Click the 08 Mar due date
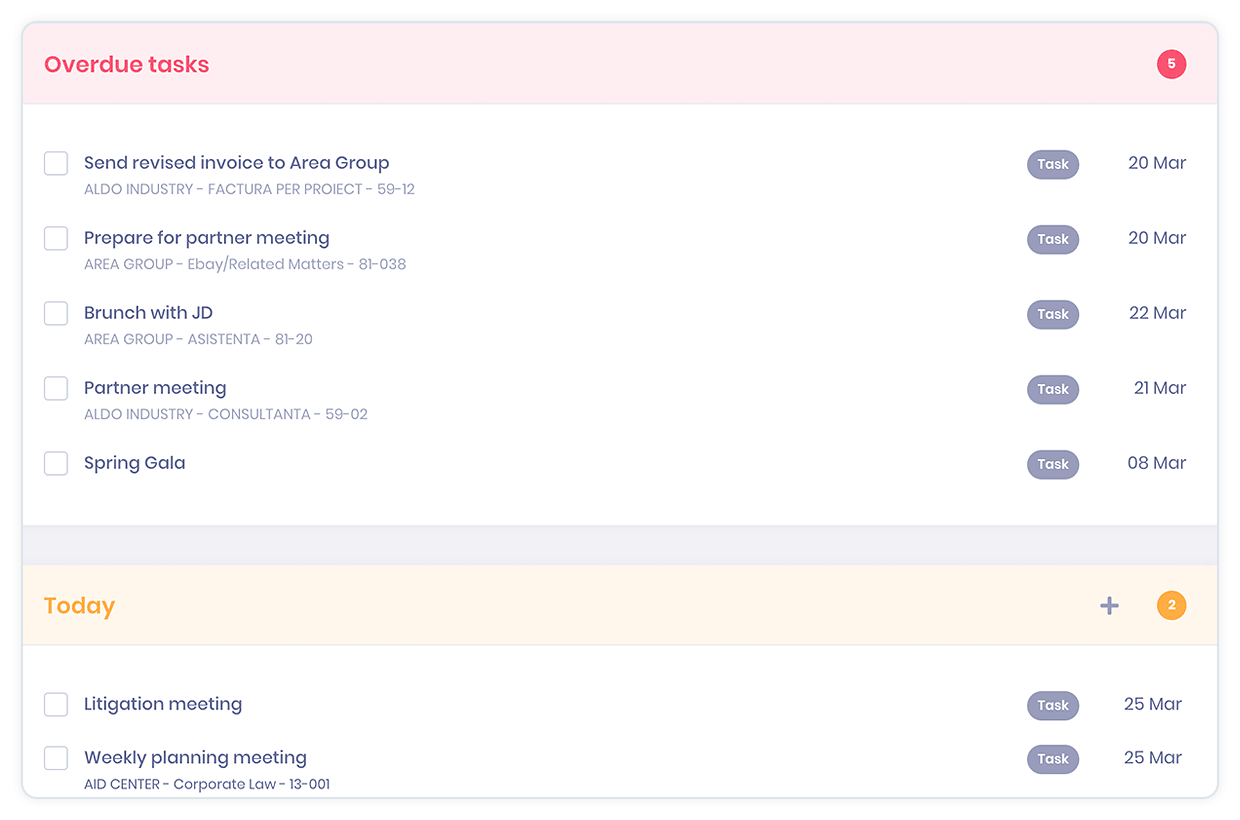This screenshot has width=1240, height=820. point(1157,463)
